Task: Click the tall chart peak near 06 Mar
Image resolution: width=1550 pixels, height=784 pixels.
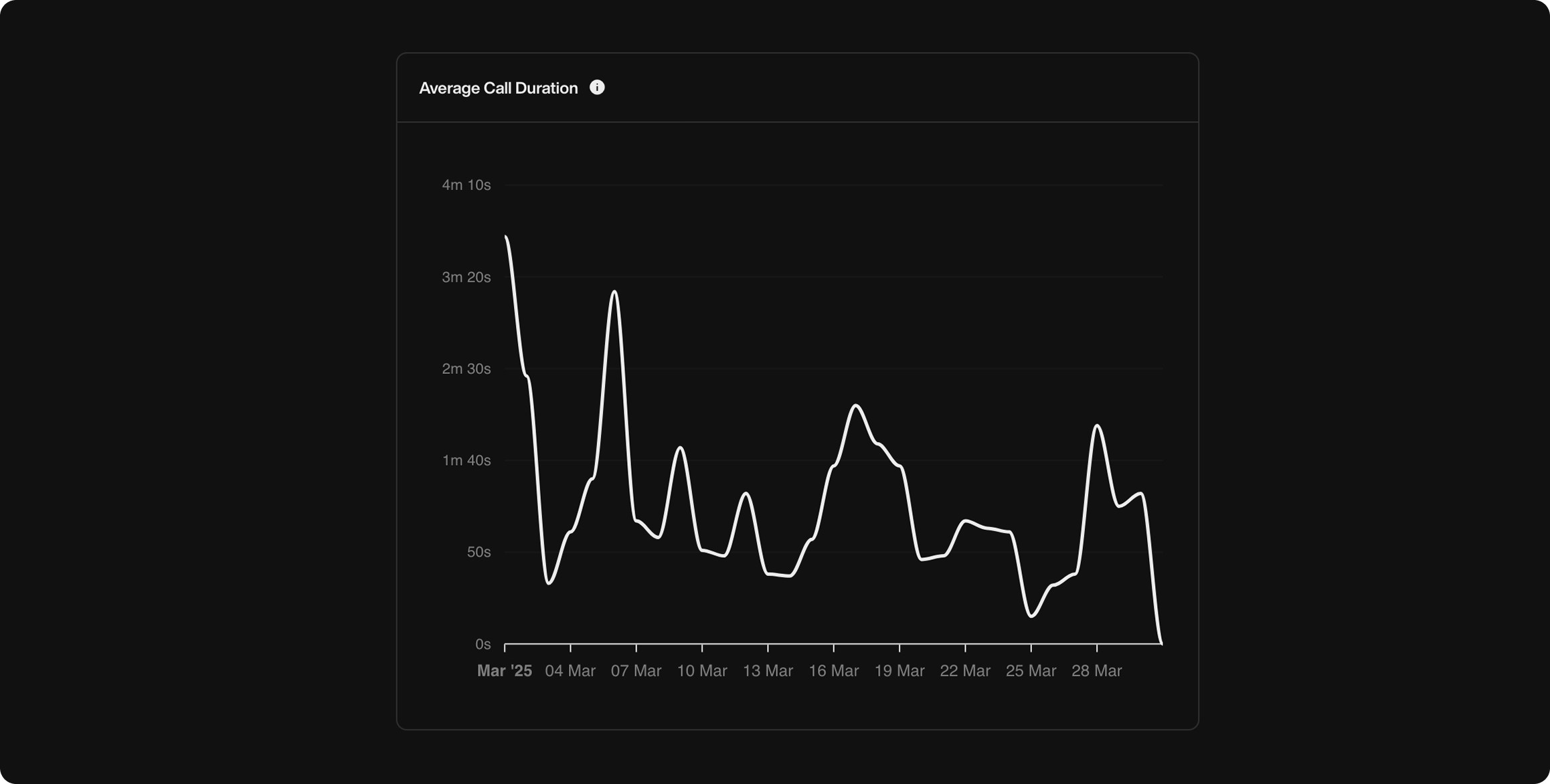Action: [x=614, y=292]
